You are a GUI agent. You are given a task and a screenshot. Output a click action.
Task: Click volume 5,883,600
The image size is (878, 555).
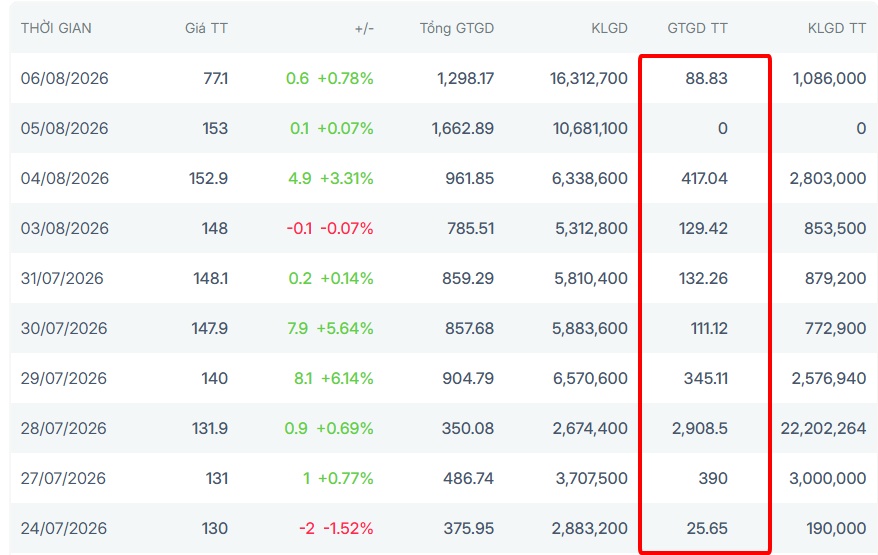coord(590,328)
